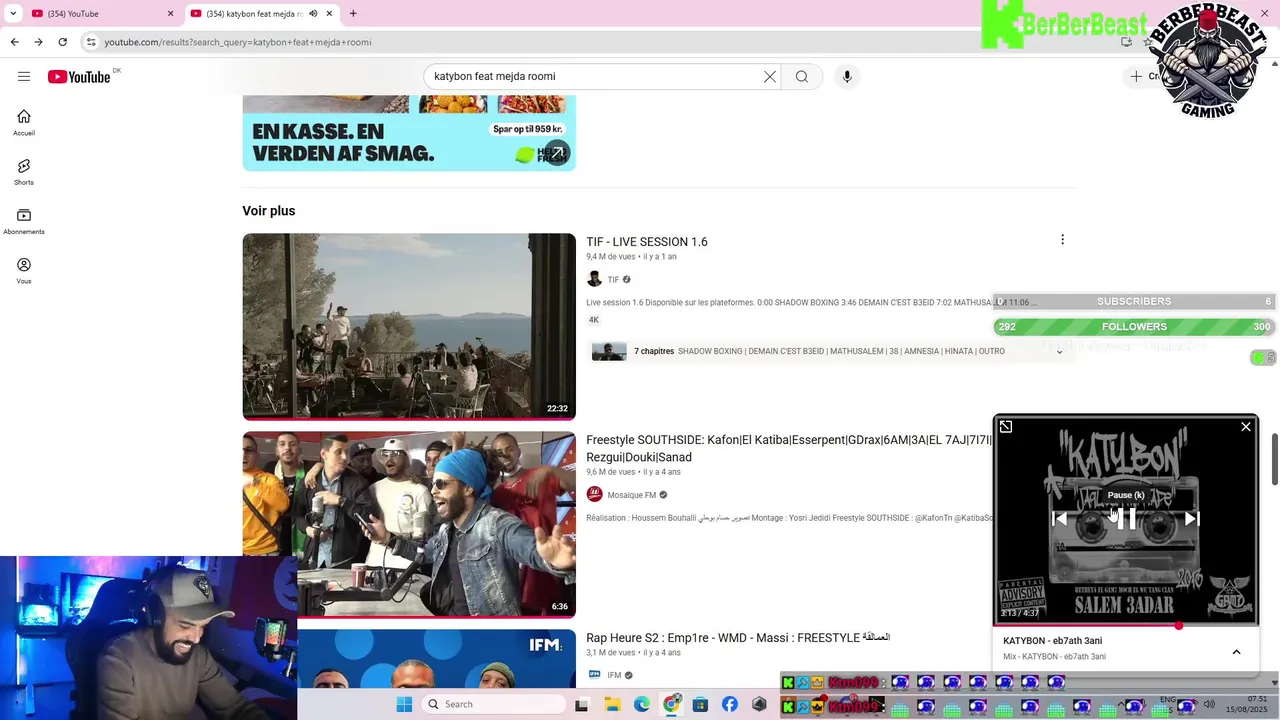Click KATYBON - eb7ath 3ani miniplayer title
The image size is (1280, 720).
point(1053,641)
